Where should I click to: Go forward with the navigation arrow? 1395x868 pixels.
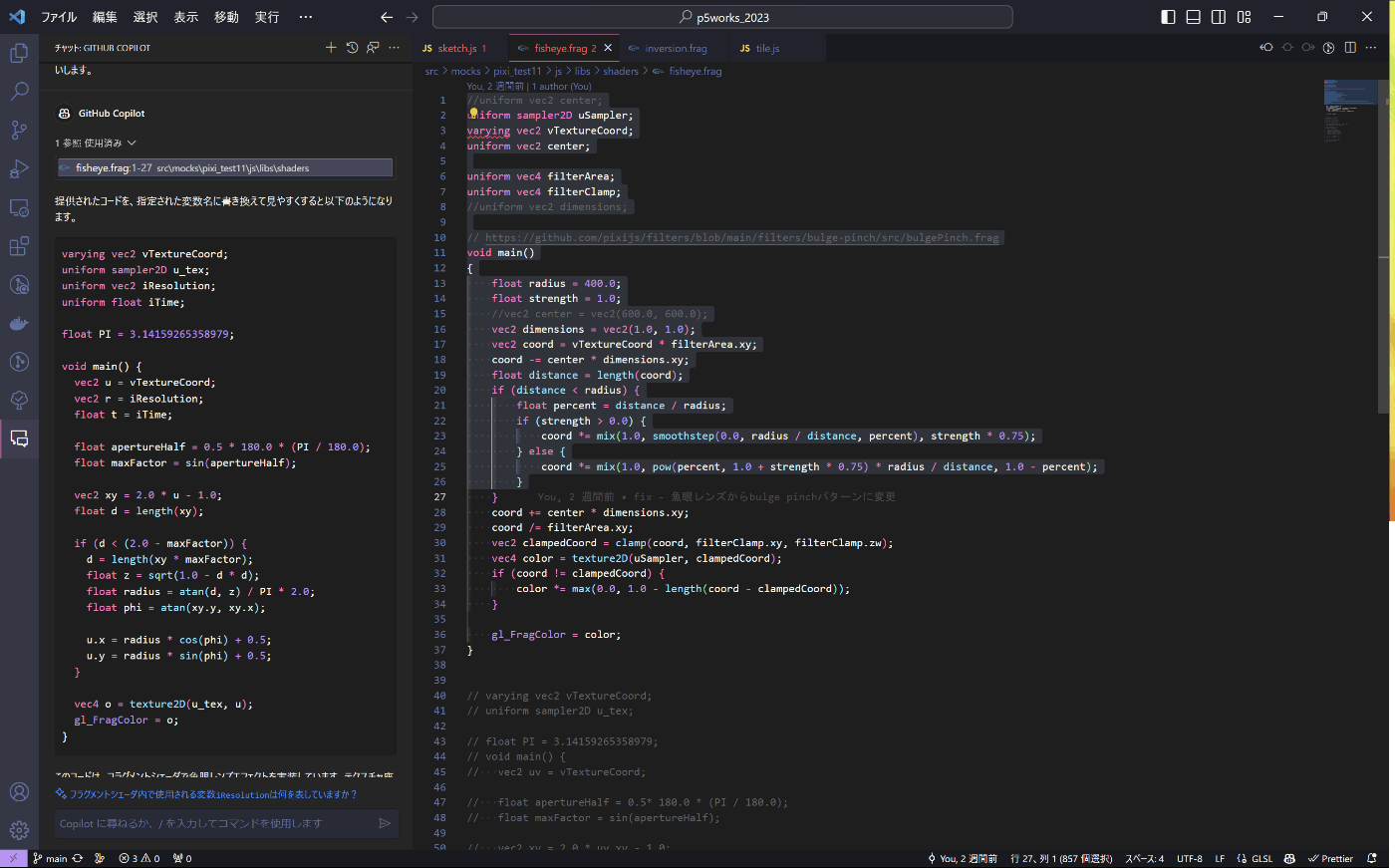(x=413, y=17)
